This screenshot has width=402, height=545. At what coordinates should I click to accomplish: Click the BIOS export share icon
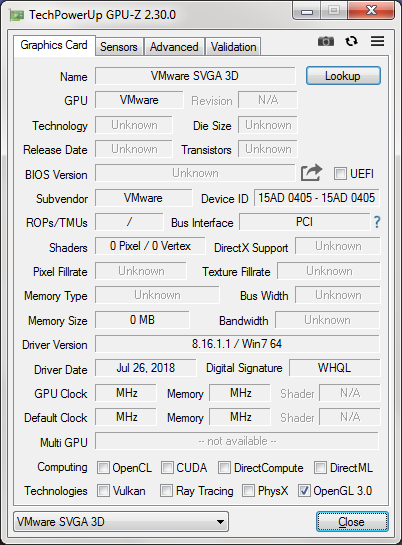coord(311,173)
